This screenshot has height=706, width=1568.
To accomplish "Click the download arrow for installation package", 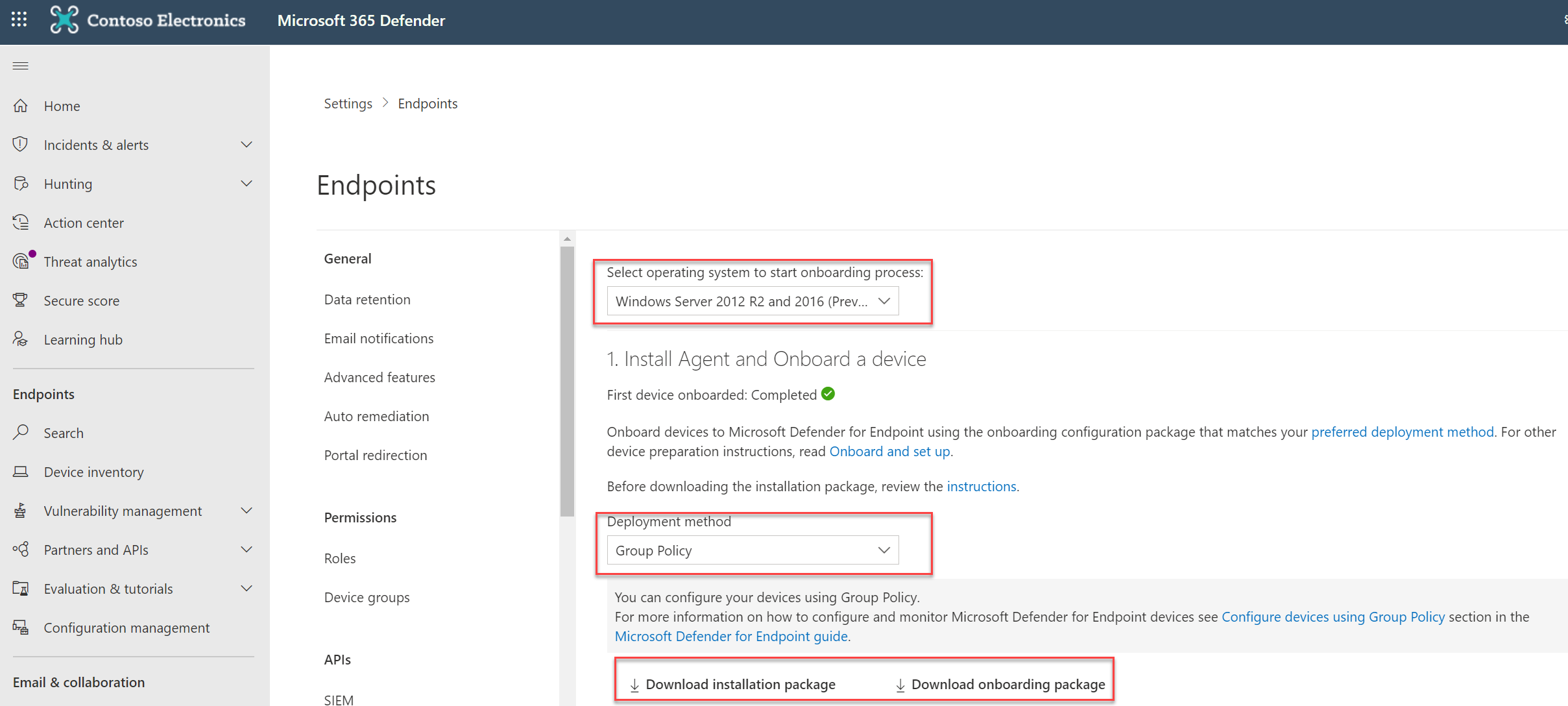I will click(x=634, y=685).
